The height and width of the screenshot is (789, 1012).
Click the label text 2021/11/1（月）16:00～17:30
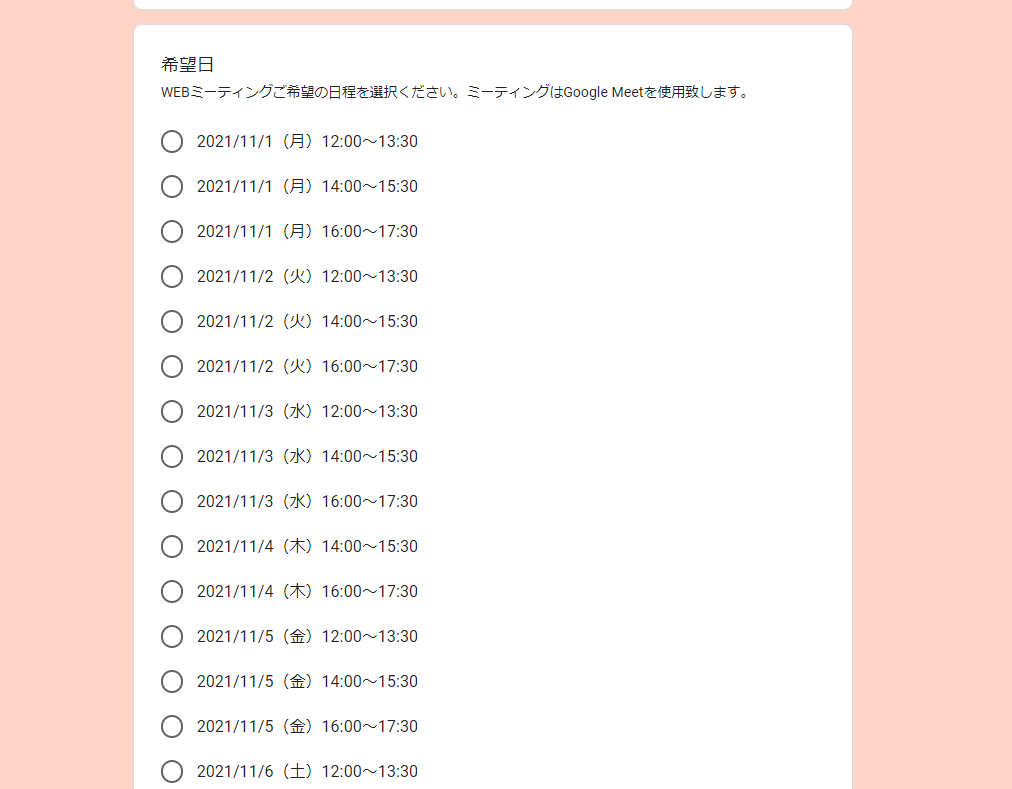[307, 232]
